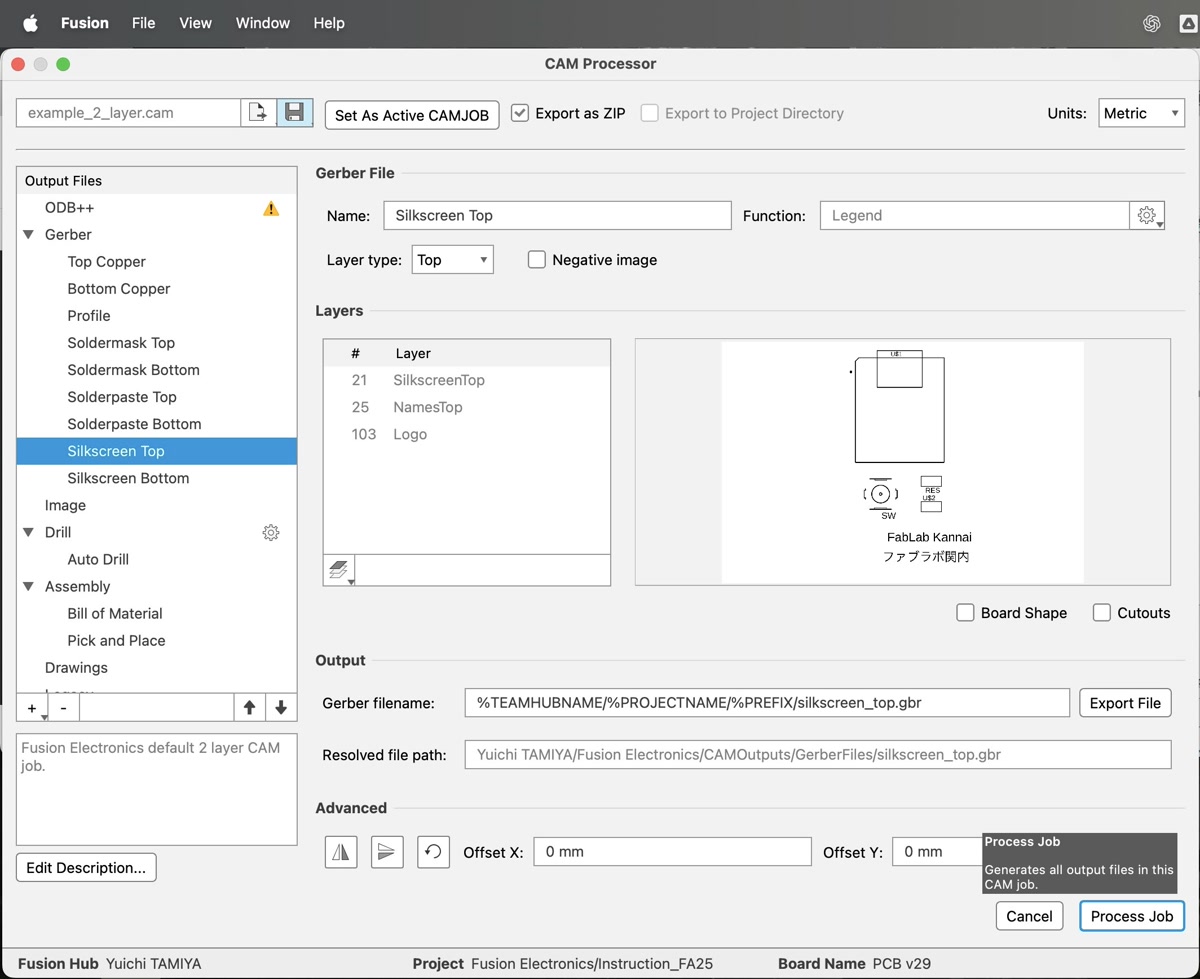Select the Drawings output item
The image size is (1200, 979).
(76, 668)
